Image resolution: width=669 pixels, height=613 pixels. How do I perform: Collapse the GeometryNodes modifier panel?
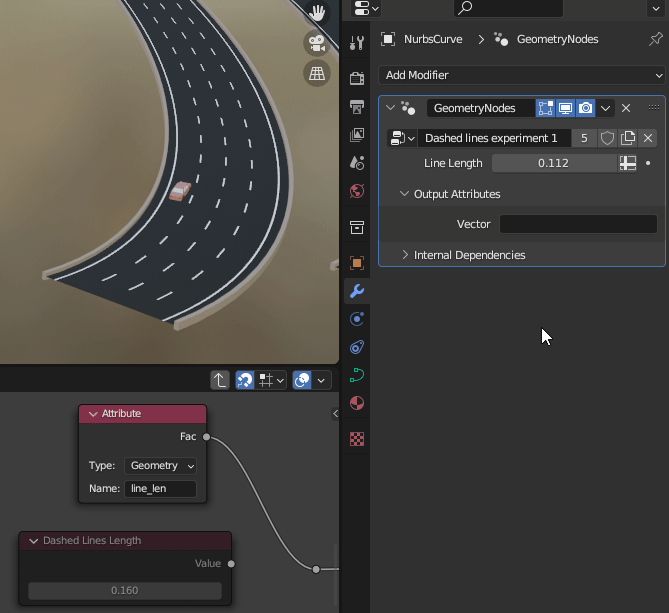pyautogui.click(x=390, y=108)
